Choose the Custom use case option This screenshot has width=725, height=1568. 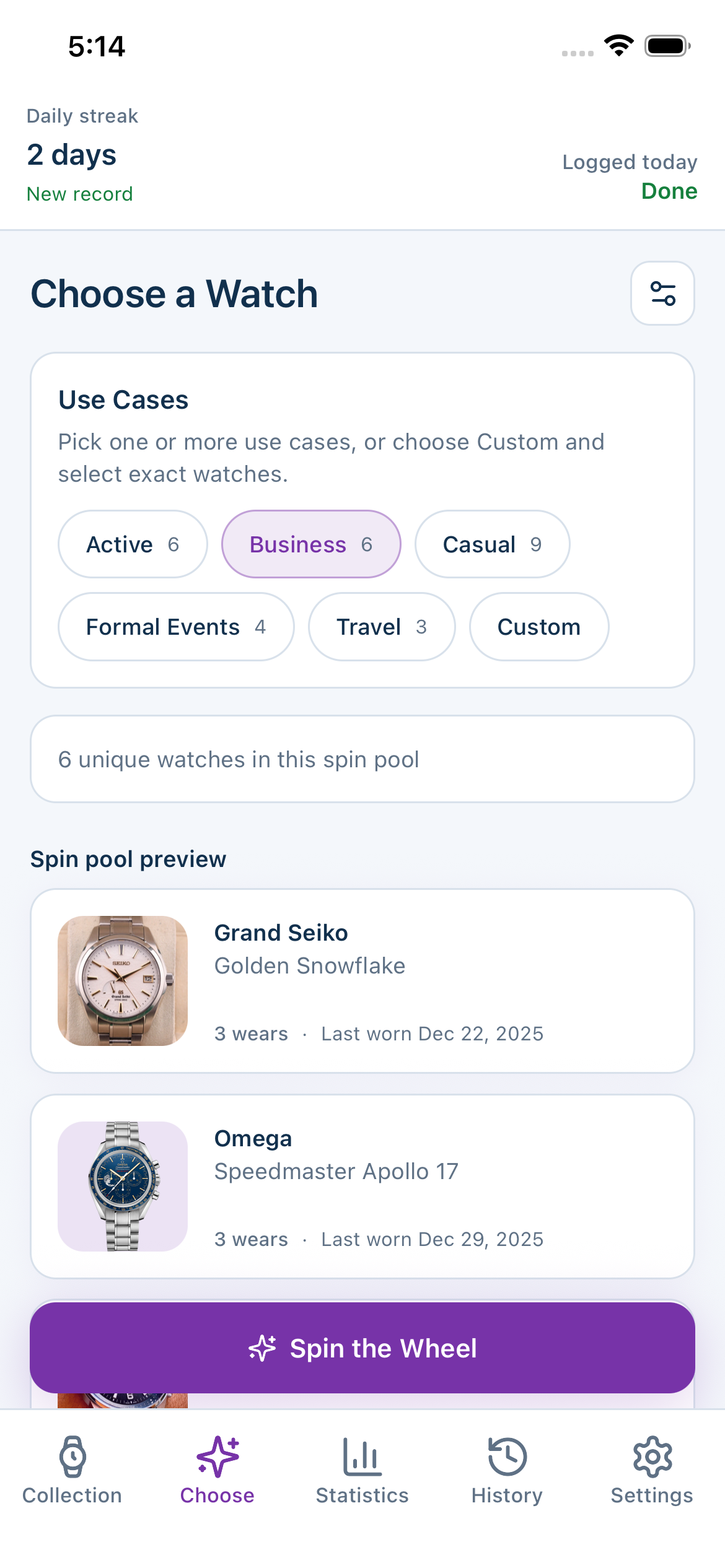point(538,627)
